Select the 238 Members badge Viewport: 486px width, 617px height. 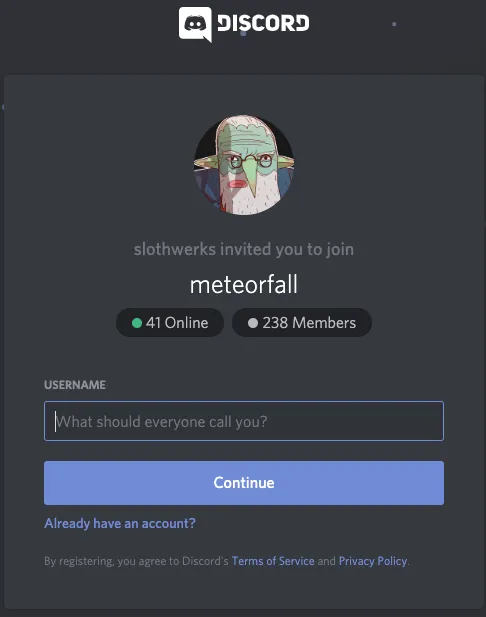point(302,323)
